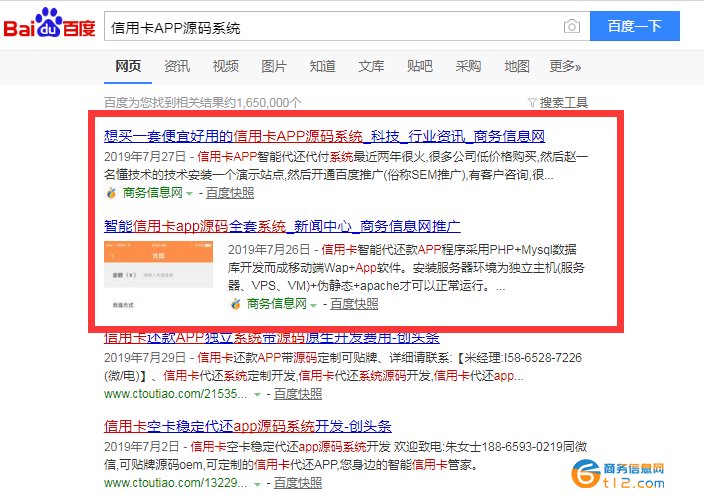
Task: Click site favicon of second result
Action: (235, 304)
